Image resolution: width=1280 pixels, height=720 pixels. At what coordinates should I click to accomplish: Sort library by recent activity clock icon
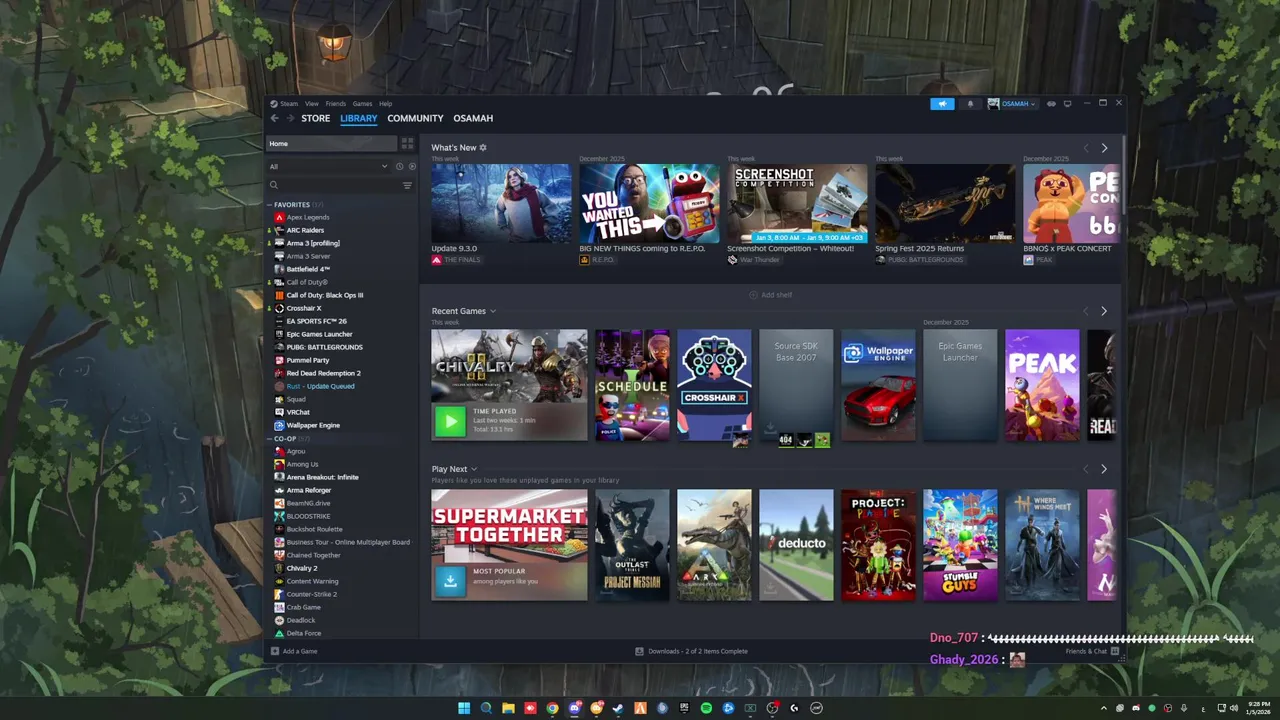pyautogui.click(x=399, y=166)
